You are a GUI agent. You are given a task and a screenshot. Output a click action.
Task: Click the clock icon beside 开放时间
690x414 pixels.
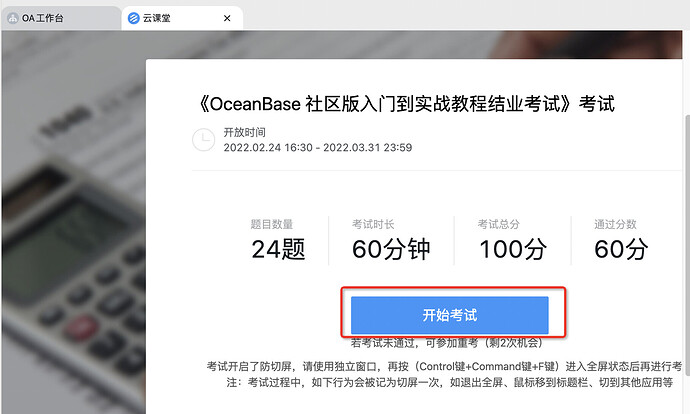(x=203, y=139)
